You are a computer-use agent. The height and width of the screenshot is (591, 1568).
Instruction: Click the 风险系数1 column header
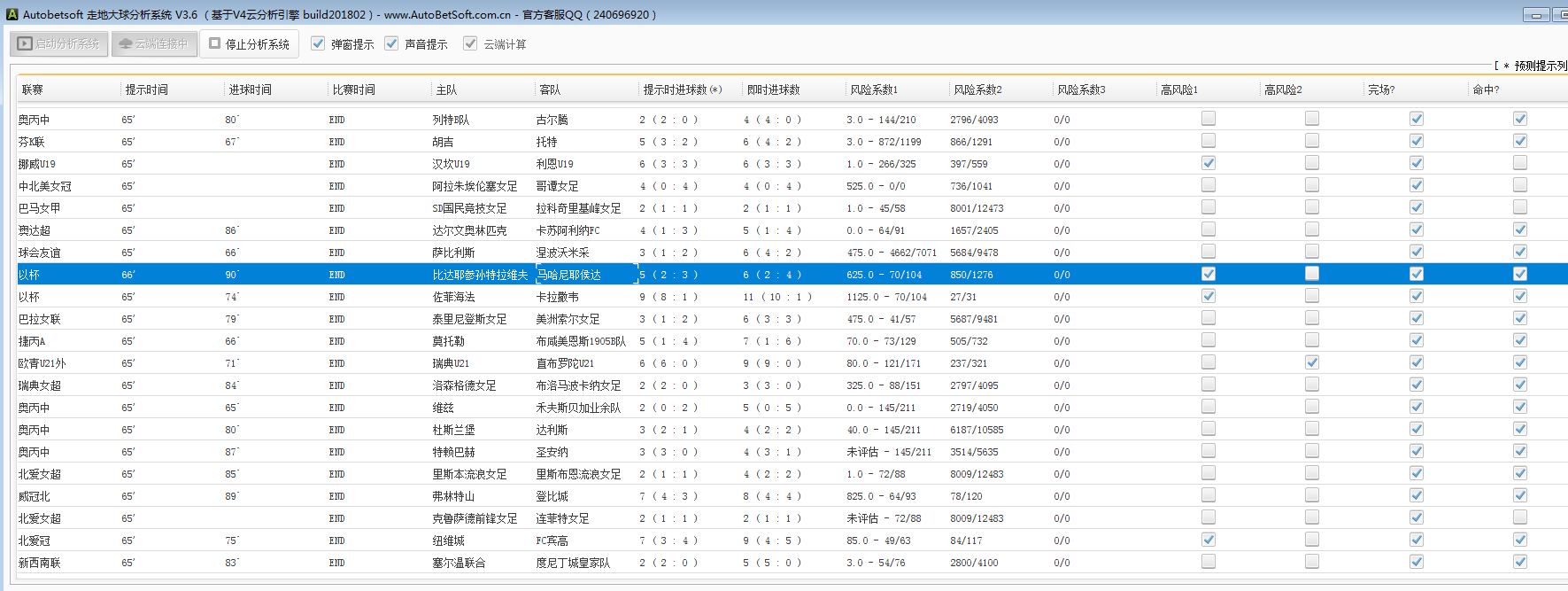point(874,89)
